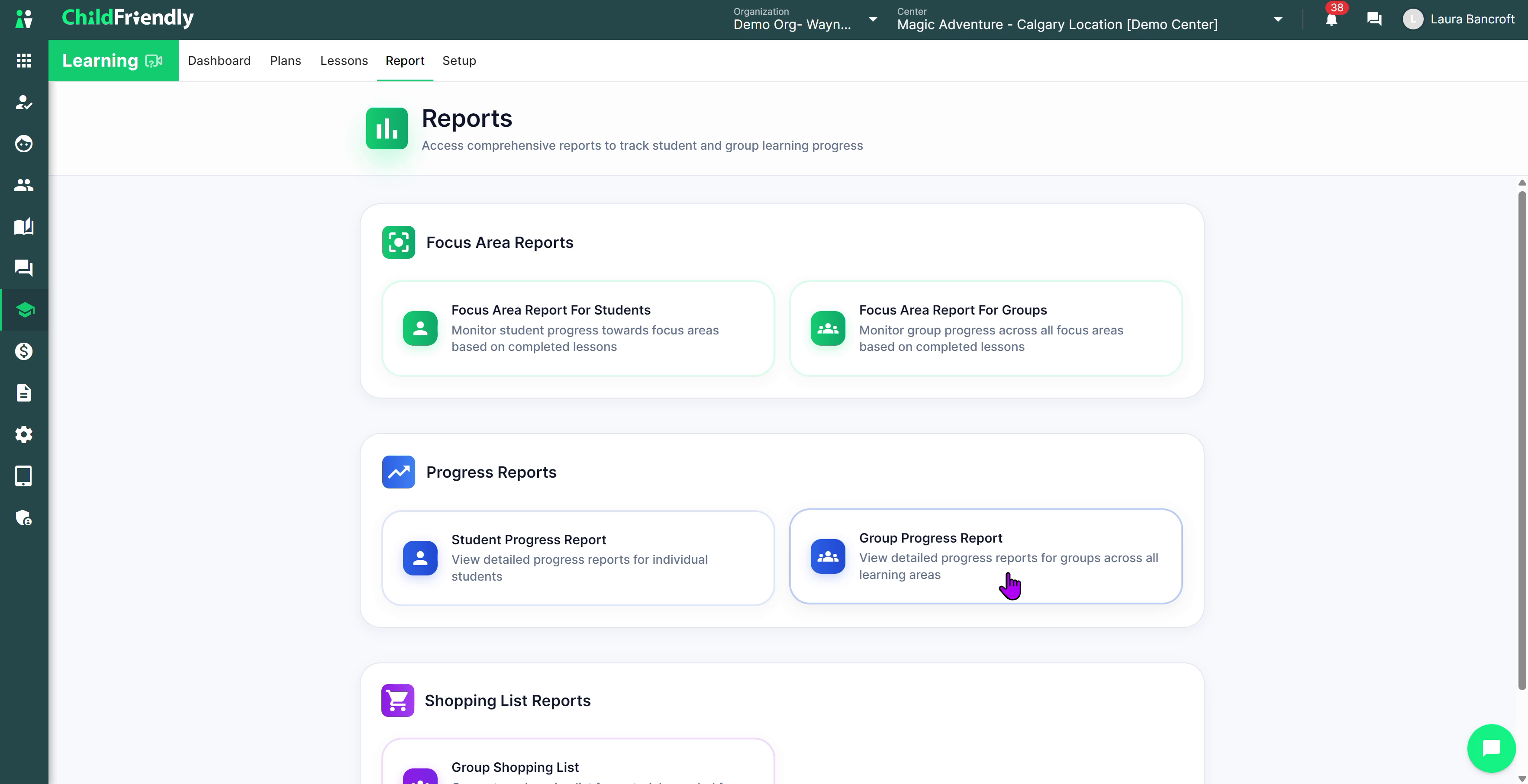This screenshot has width=1528, height=784.
Task: Open the green live chat bubble
Action: pyautogui.click(x=1491, y=748)
